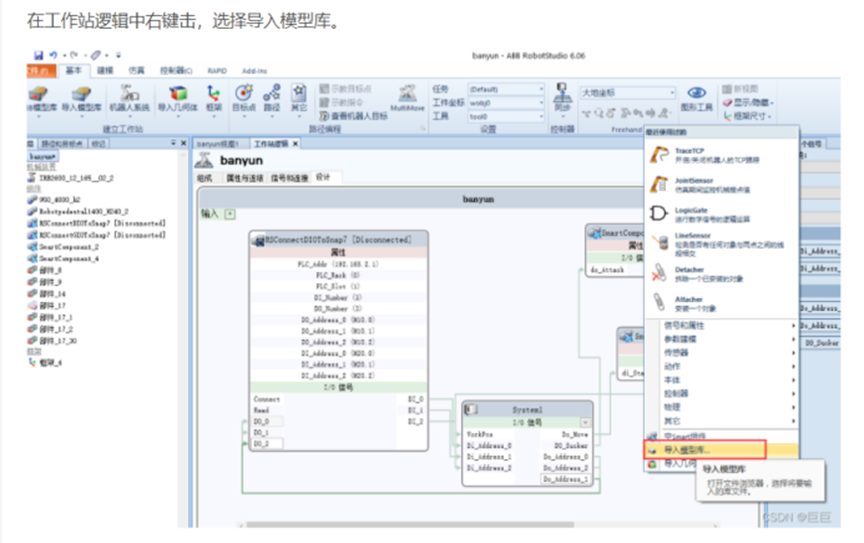Expand 输入 section with plus button
The width and height of the screenshot is (864, 543).
tap(230, 214)
